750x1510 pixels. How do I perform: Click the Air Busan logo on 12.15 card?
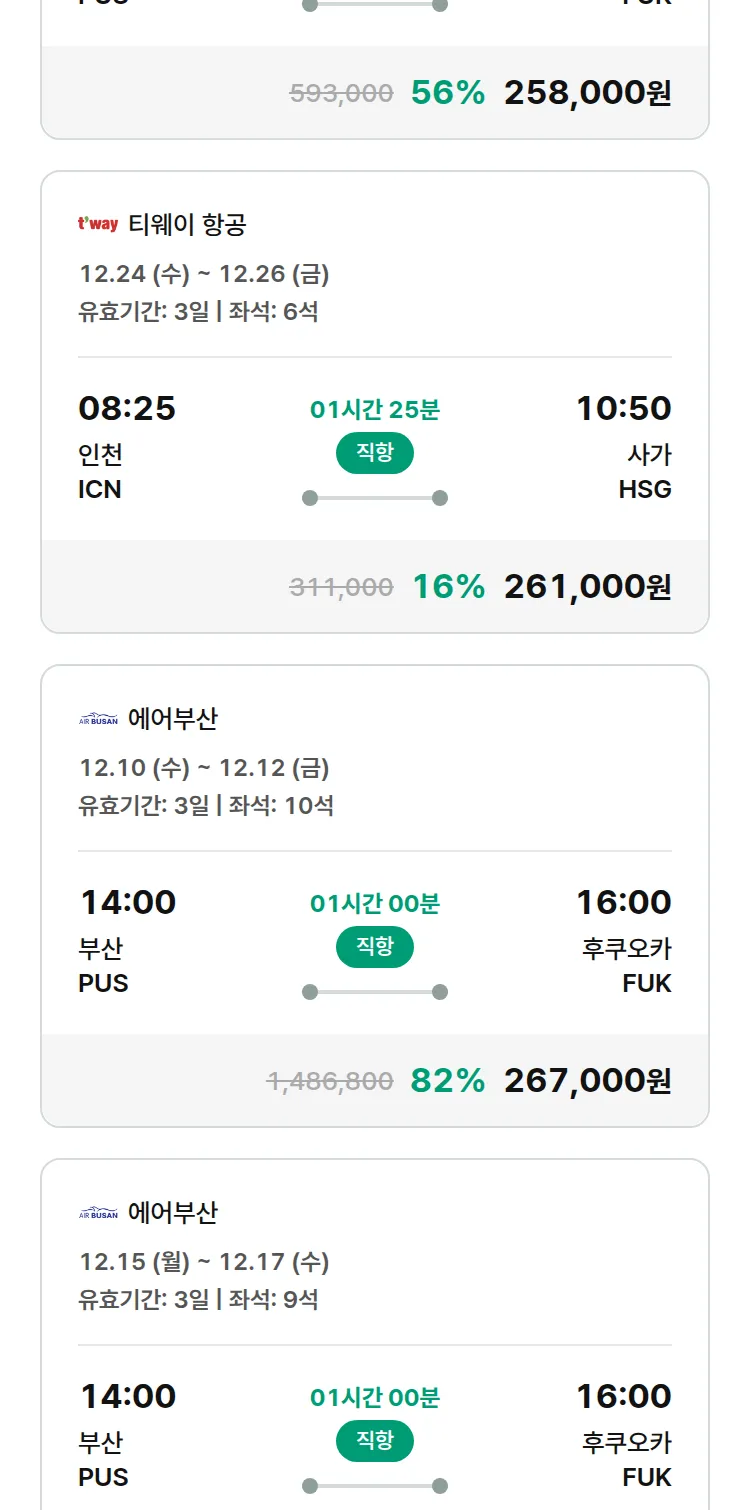[98, 1212]
